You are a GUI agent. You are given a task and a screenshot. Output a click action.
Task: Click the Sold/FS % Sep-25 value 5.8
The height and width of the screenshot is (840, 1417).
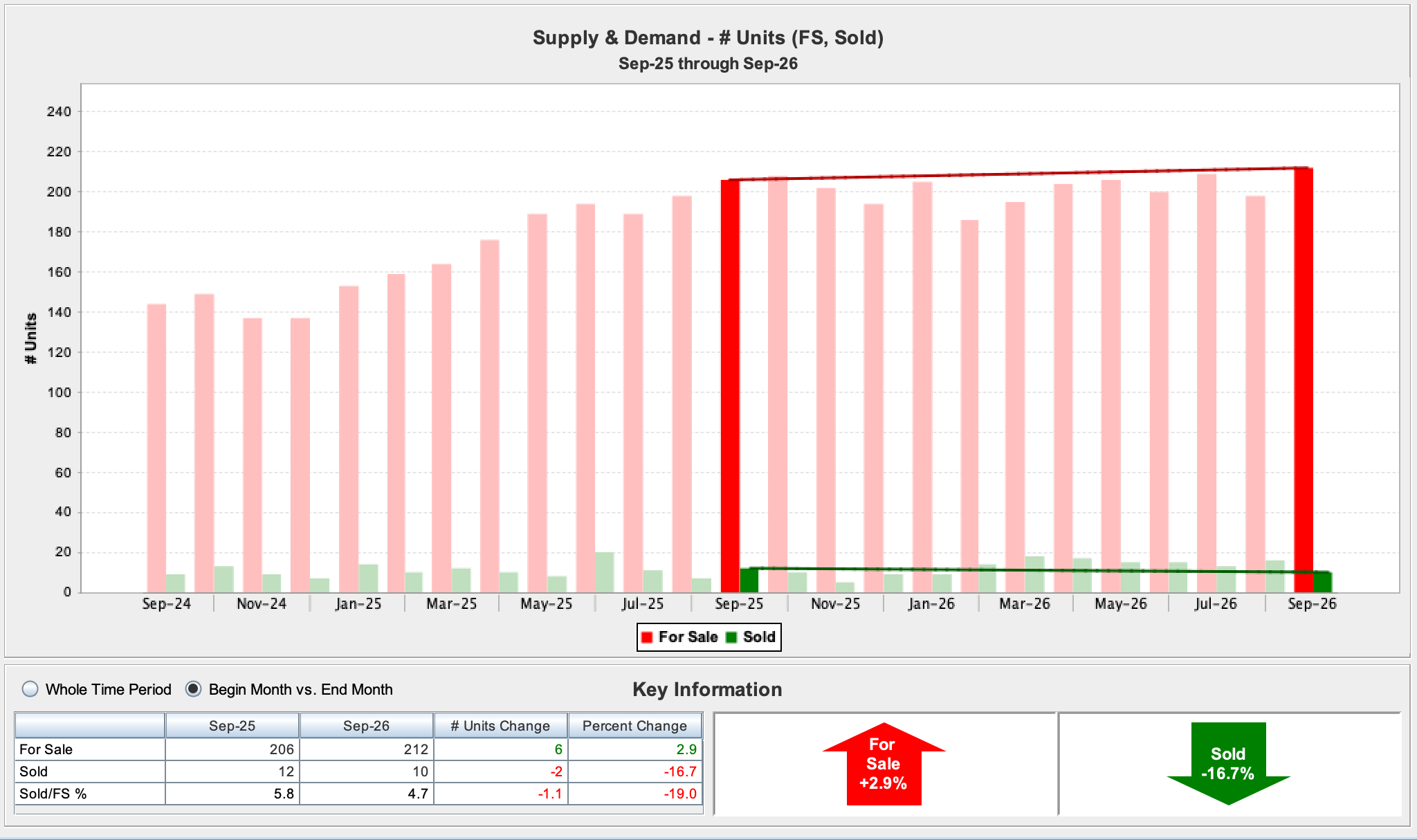tap(232, 794)
